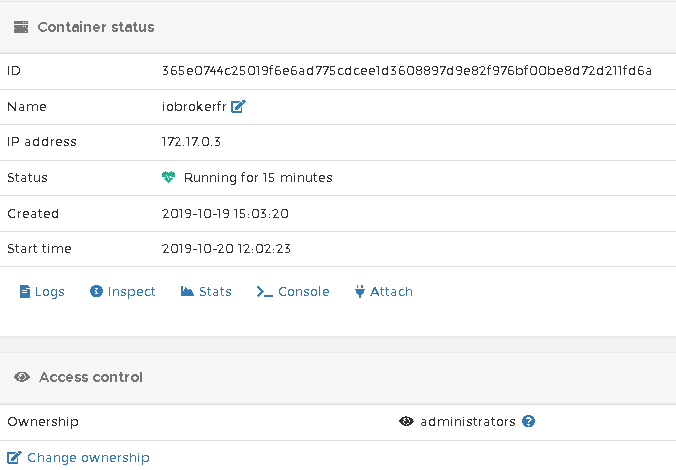The width and height of the screenshot is (676, 470).
Task: Click the Container status server icon
Action: (x=21, y=27)
